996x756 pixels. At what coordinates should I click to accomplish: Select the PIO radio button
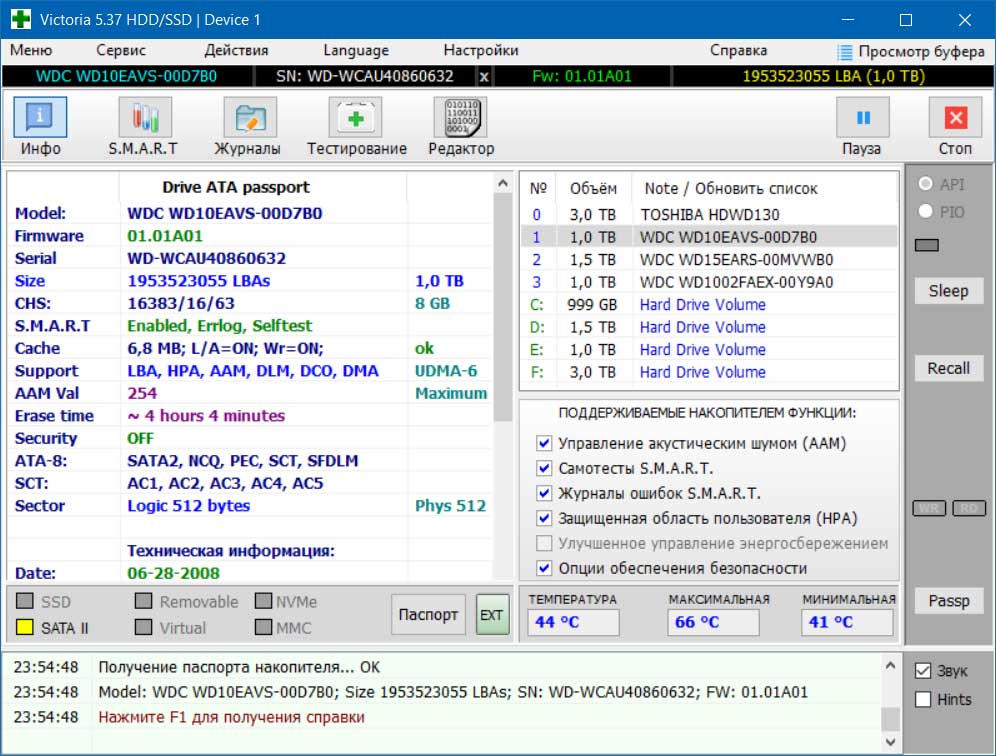coord(925,212)
